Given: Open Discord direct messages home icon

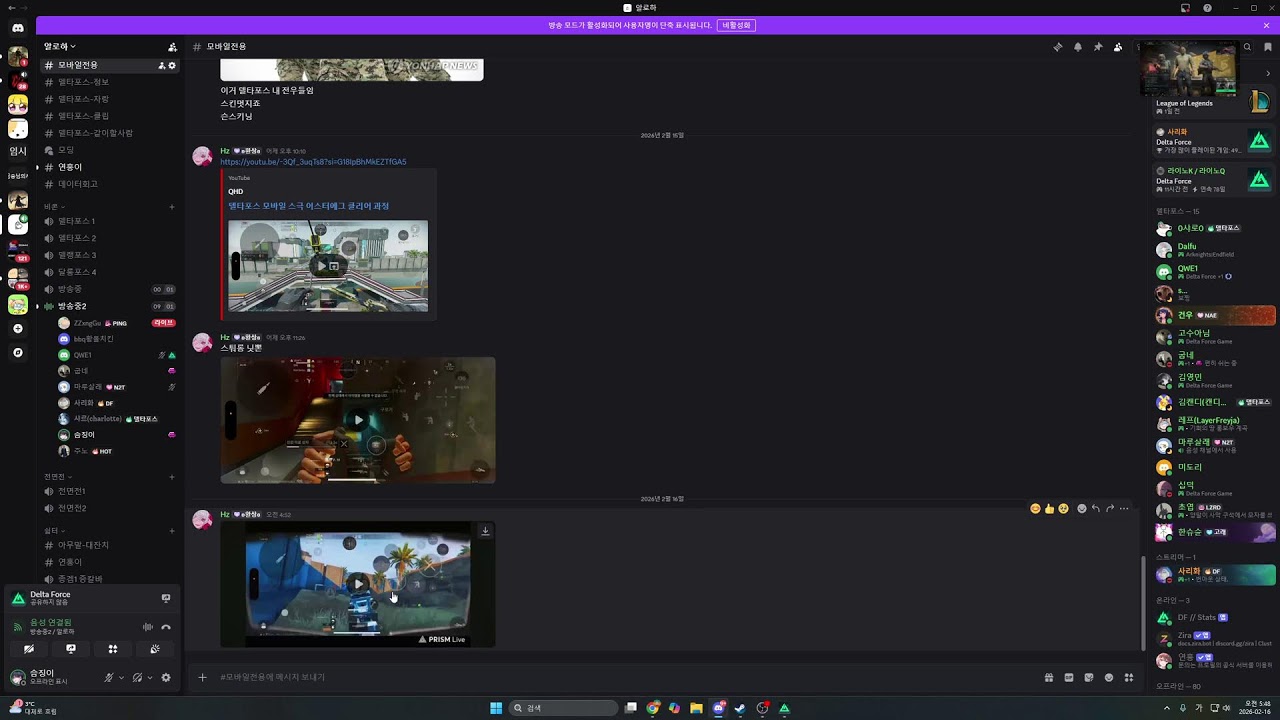Looking at the screenshot, I should [x=17, y=28].
